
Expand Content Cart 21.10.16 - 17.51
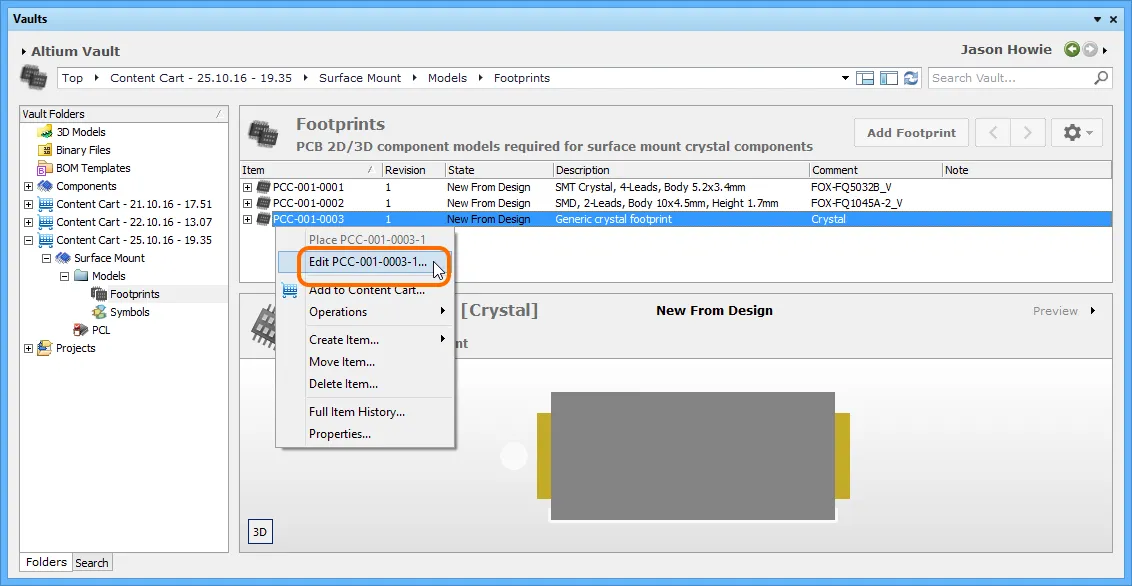coord(28,204)
